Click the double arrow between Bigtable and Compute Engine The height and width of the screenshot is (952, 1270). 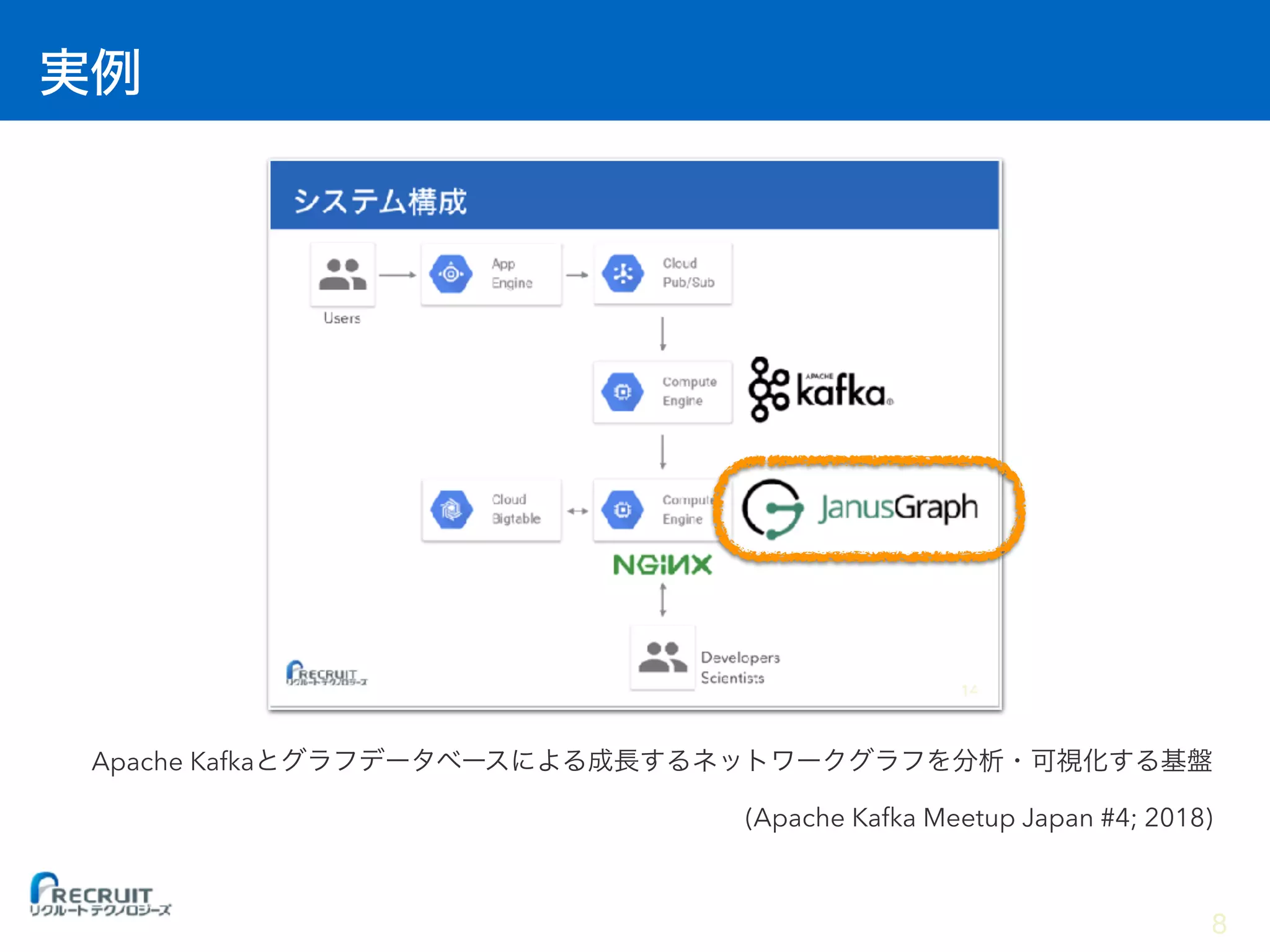pos(577,511)
